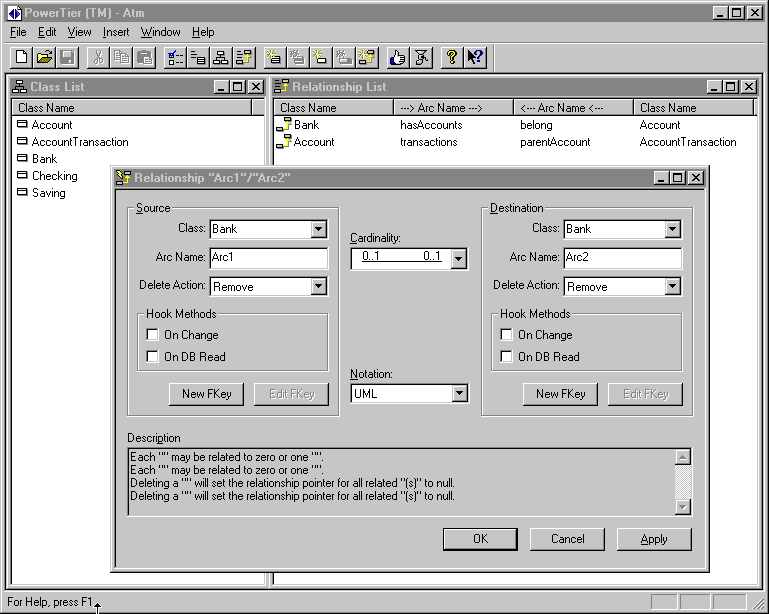Image resolution: width=769 pixels, height=614 pixels.
Task: Click the third starburst new-item toolbar icon
Action: pyautogui.click(x=320, y=57)
